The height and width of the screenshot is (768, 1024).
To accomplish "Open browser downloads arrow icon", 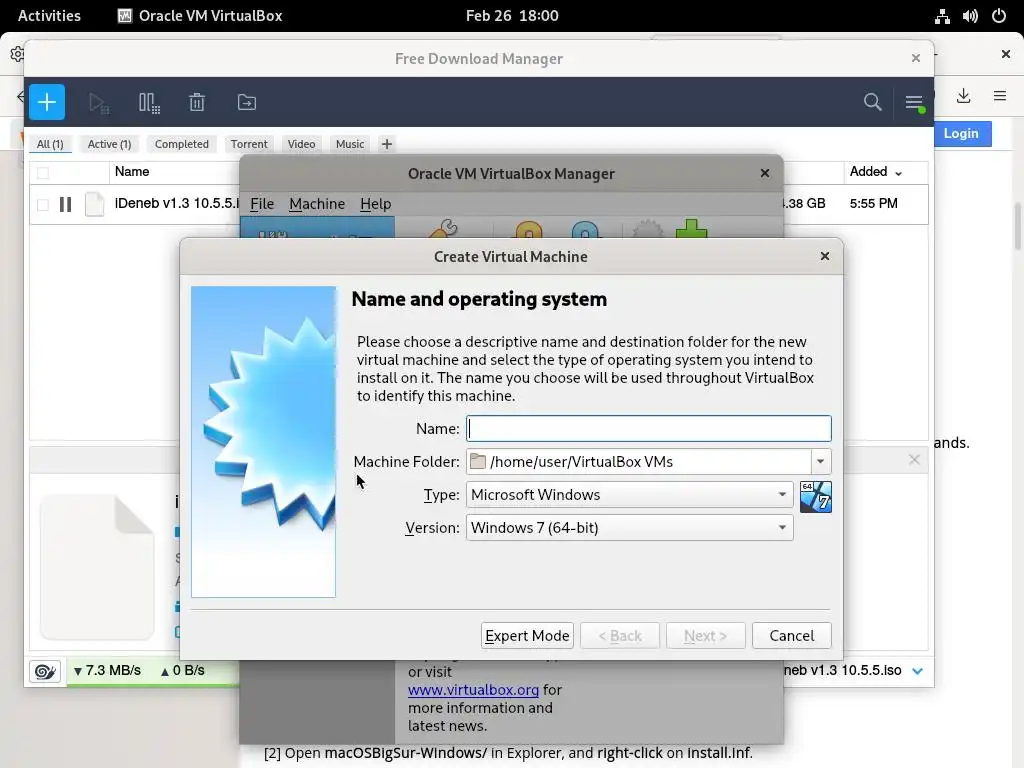I will pos(963,96).
